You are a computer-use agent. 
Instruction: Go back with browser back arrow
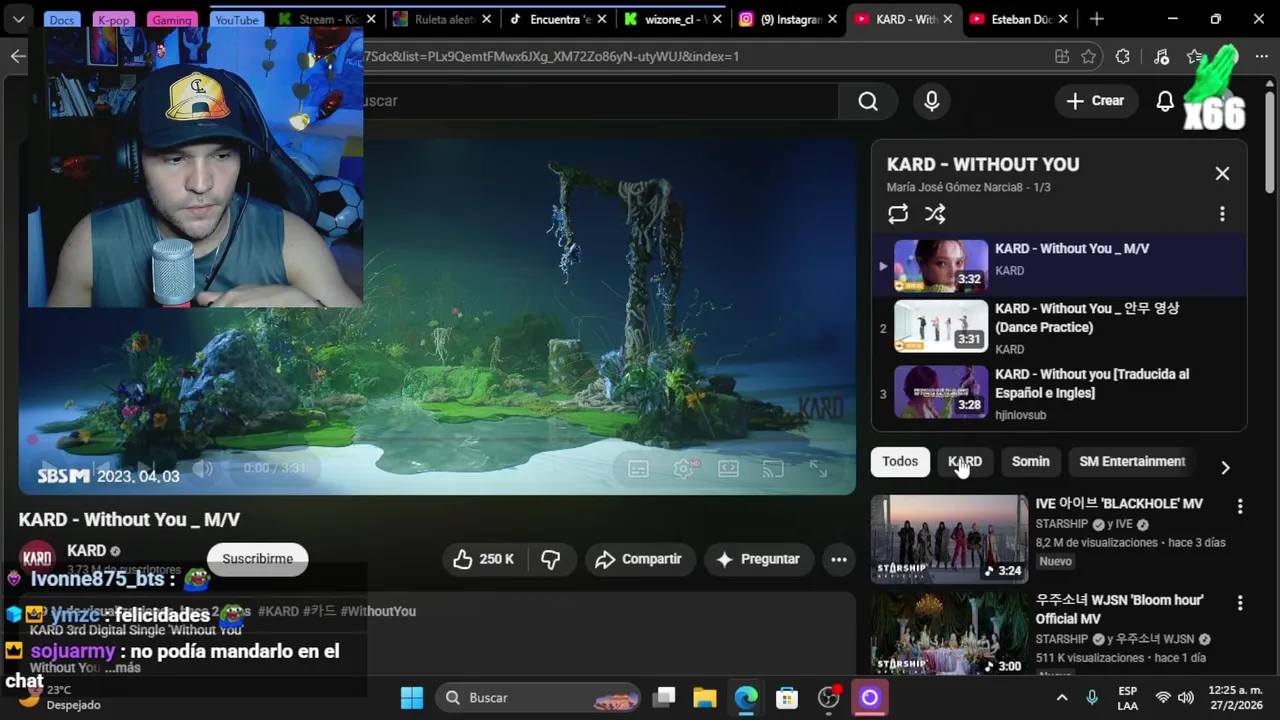click(18, 56)
